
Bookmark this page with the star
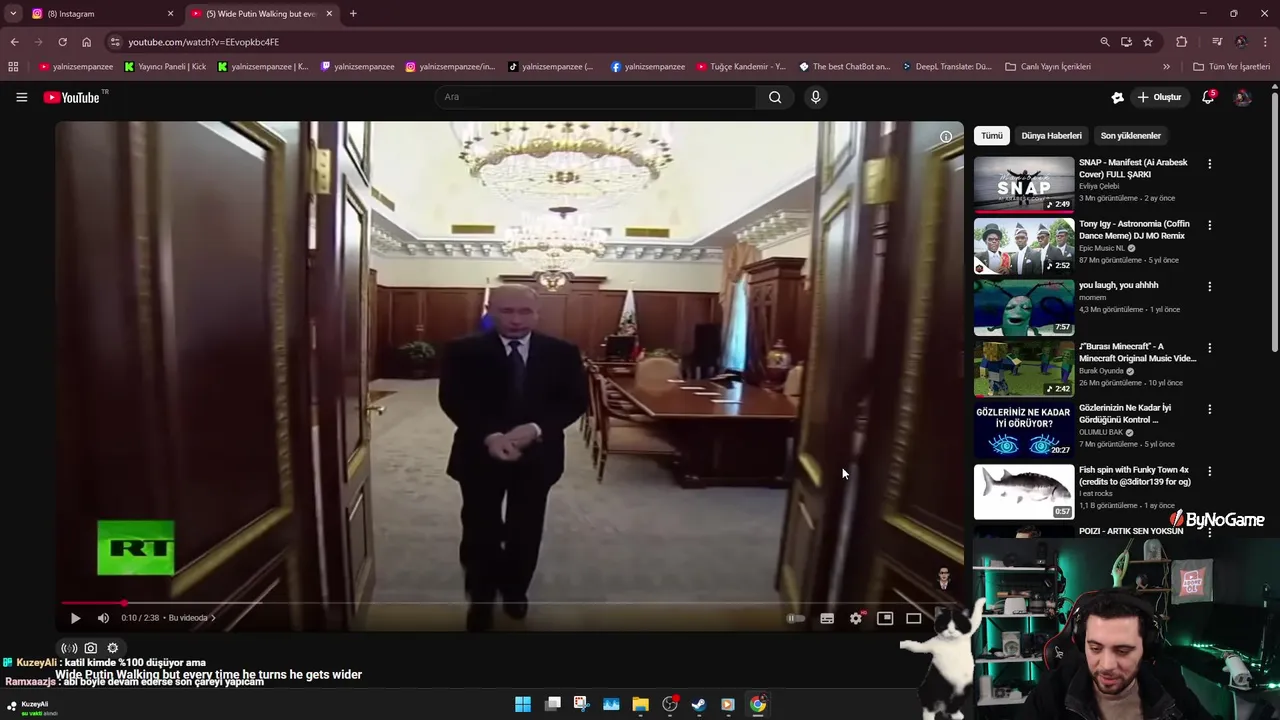(x=1148, y=42)
